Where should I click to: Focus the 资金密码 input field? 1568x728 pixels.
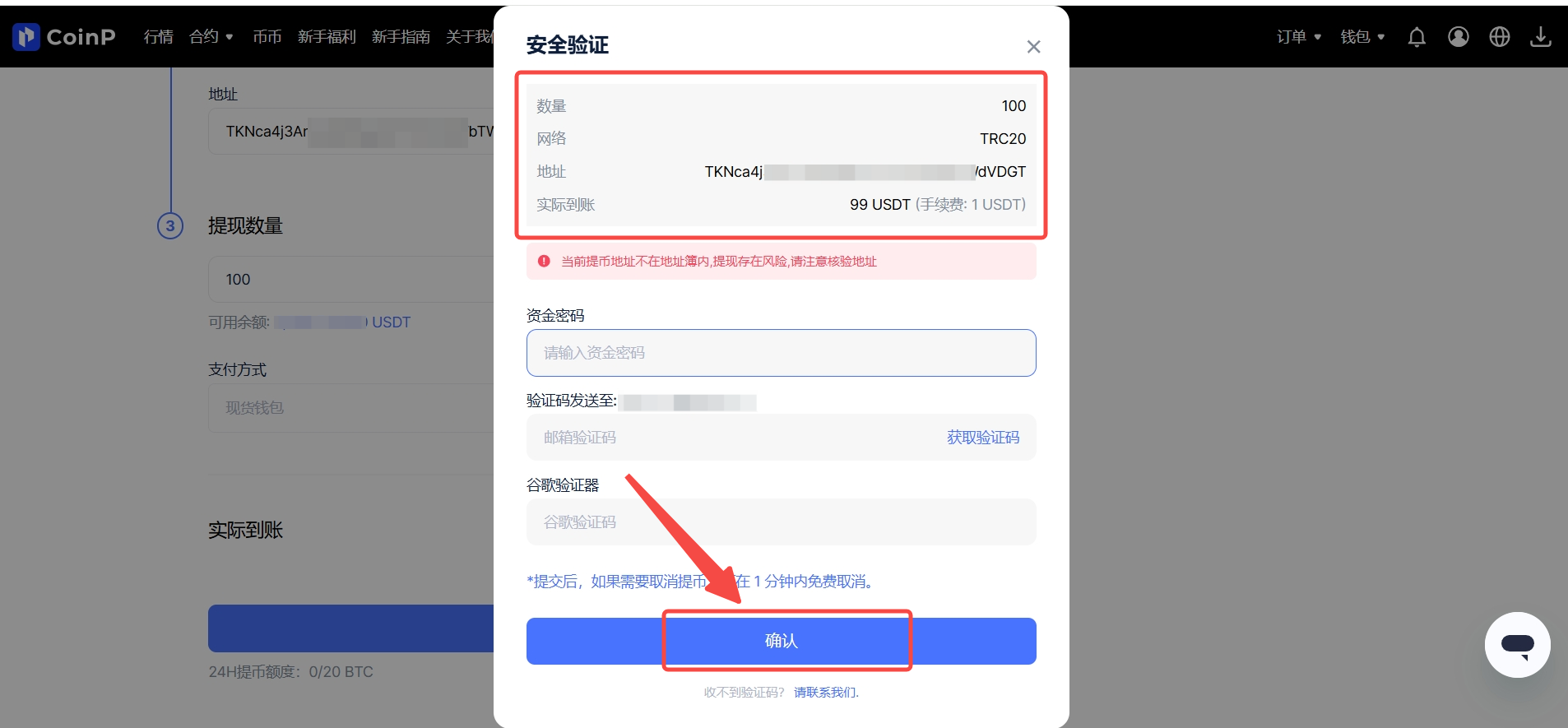pos(782,353)
